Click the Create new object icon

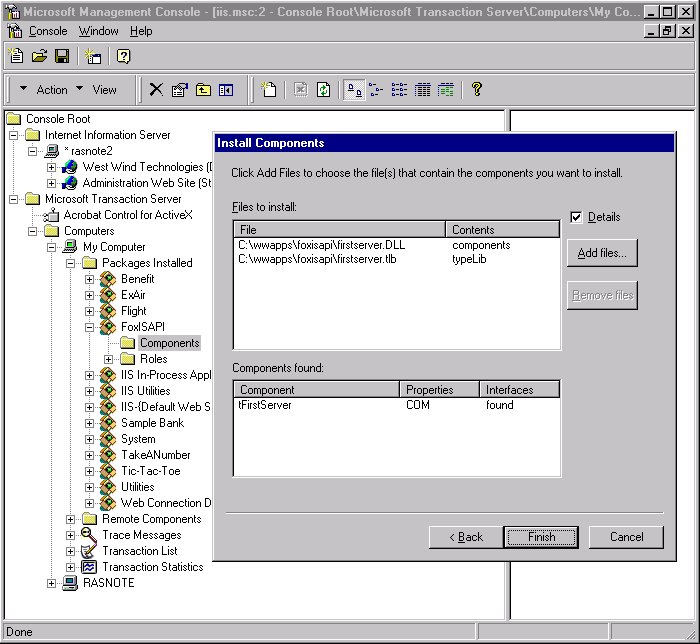pyautogui.click(x=269, y=89)
